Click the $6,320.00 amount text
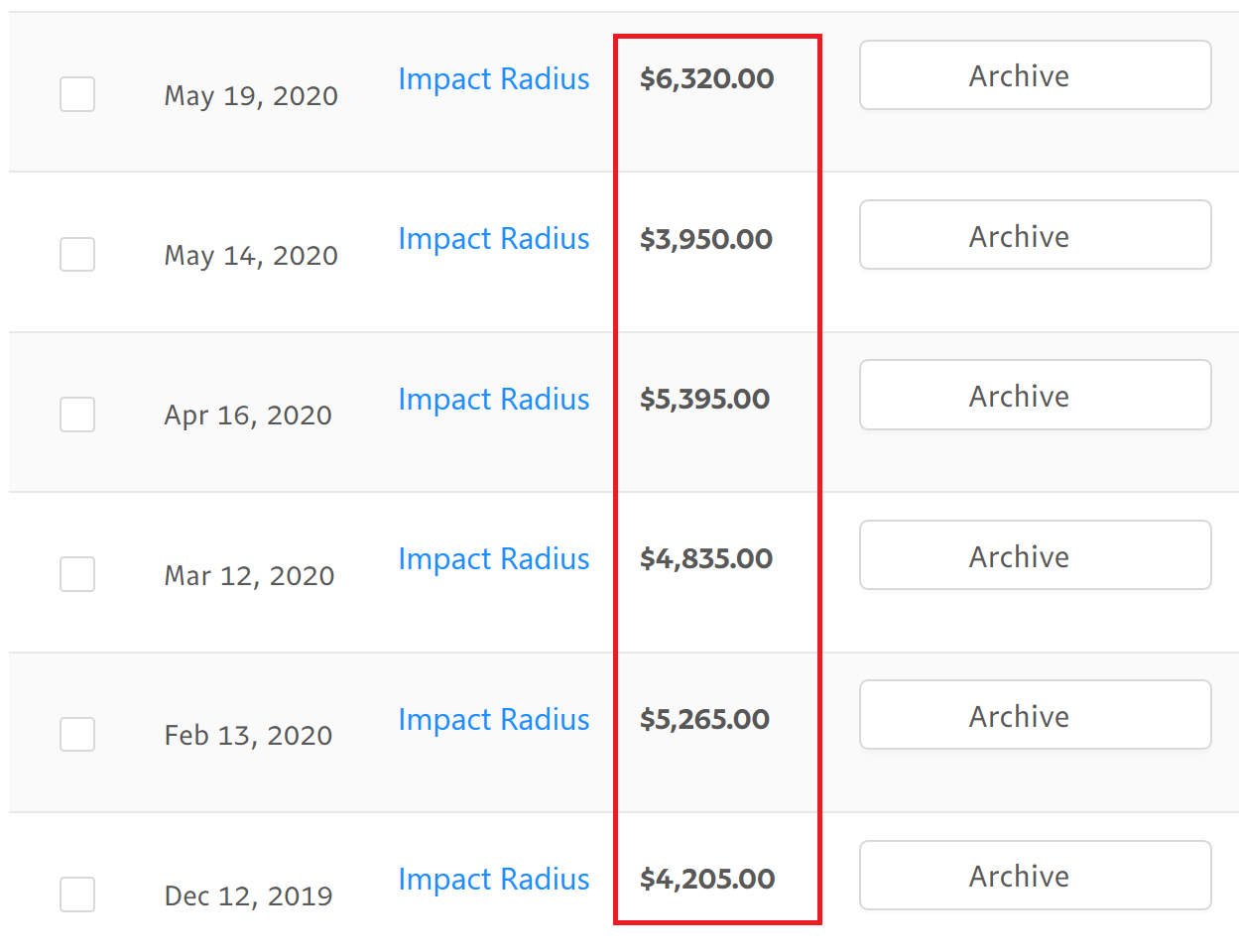The width and height of the screenshot is (1239, 952). (707, 79)
